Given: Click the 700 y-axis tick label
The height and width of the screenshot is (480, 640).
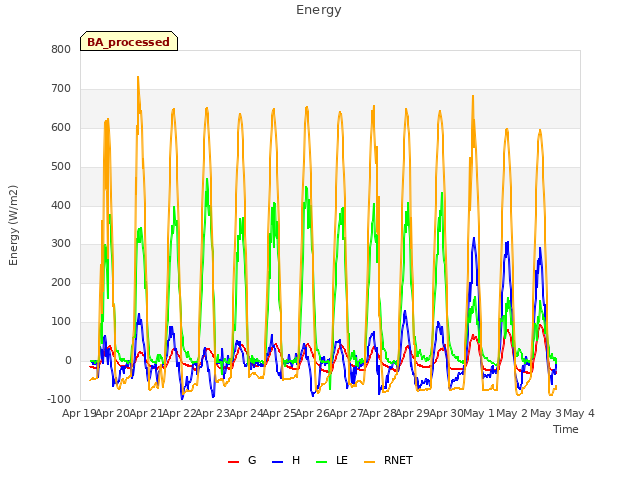Looking at the screenshot, I should pos(61,88).
